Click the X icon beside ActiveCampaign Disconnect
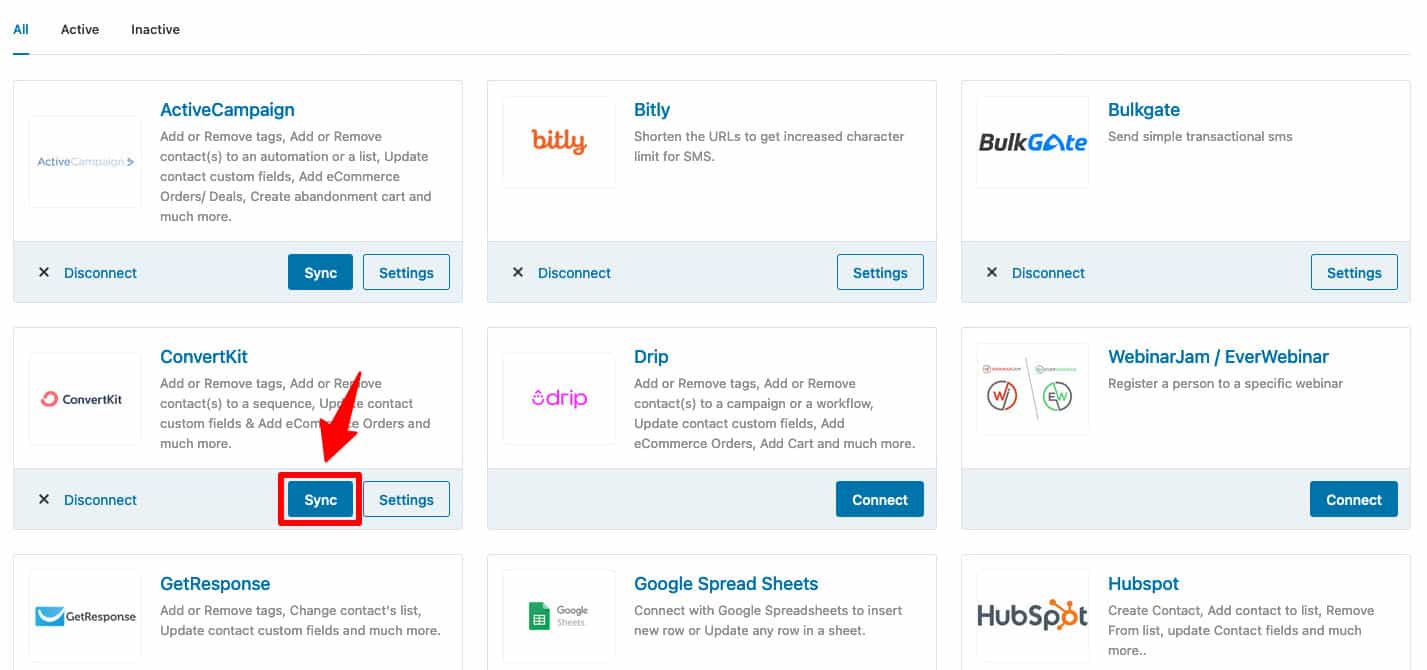 pos(44,271)
